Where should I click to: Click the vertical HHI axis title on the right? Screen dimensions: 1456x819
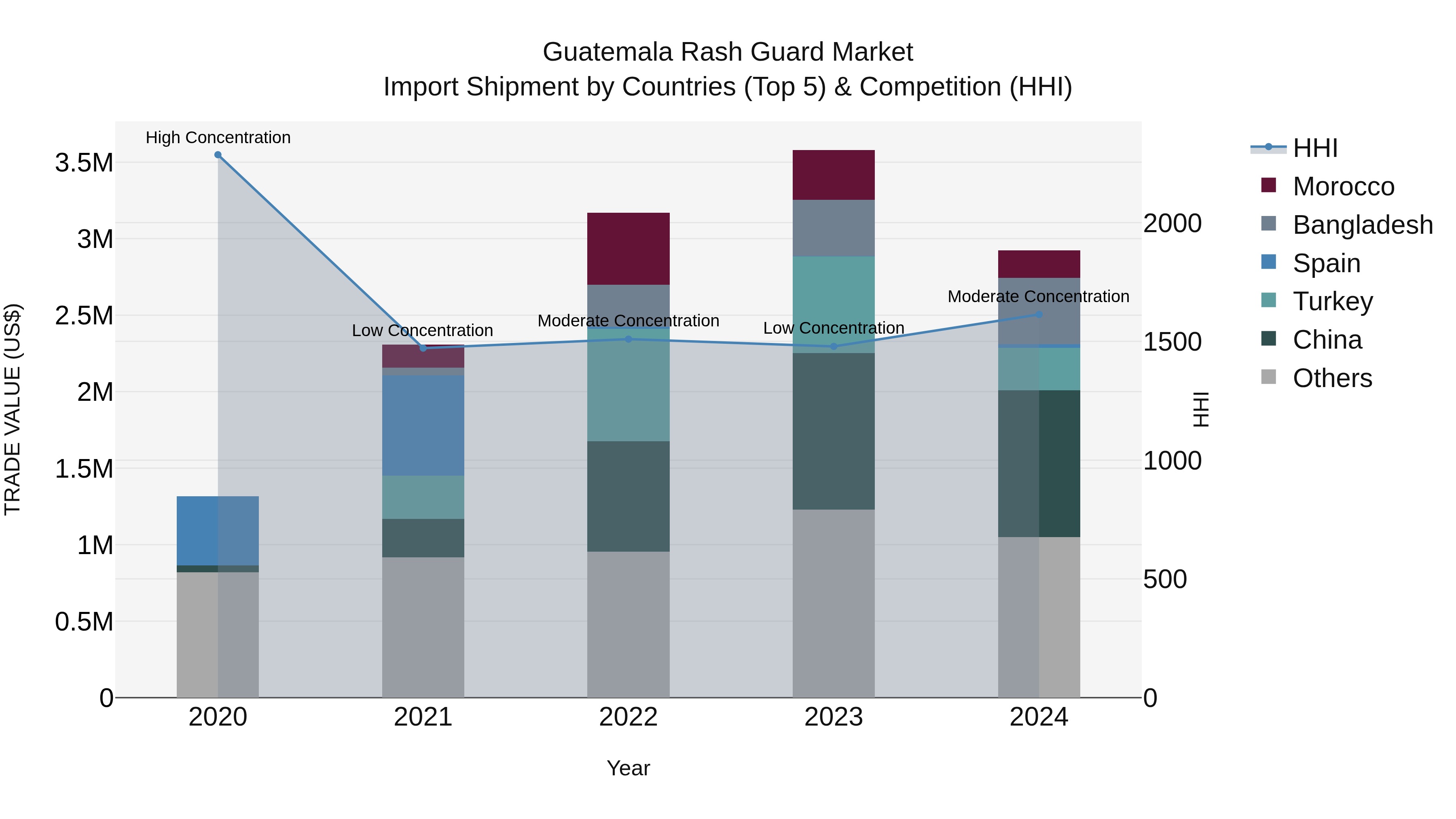click(x=1201, y=409)
